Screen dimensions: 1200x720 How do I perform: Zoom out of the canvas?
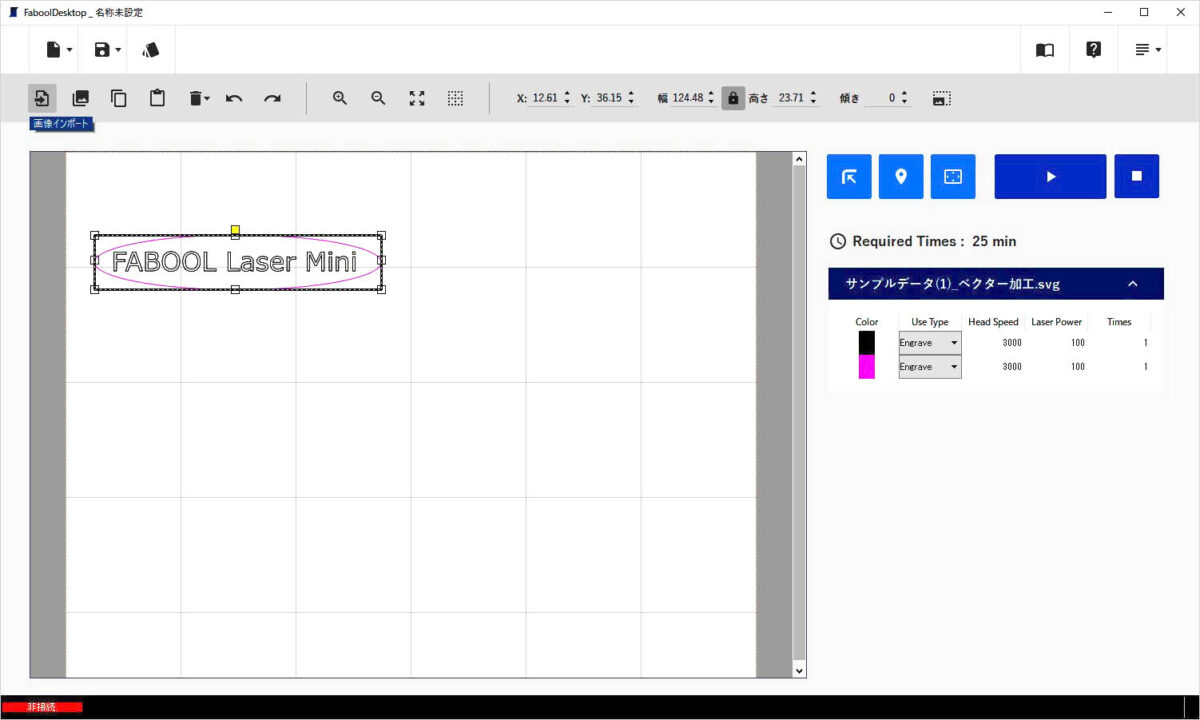[x=378, y=98]
